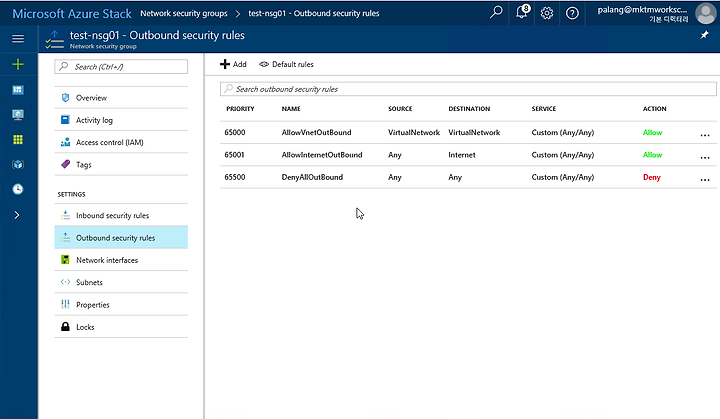Screen dimensions: 720x419
Task: Open portal settings gear icon
Action: pyautogui.click(x=546, y=13)
